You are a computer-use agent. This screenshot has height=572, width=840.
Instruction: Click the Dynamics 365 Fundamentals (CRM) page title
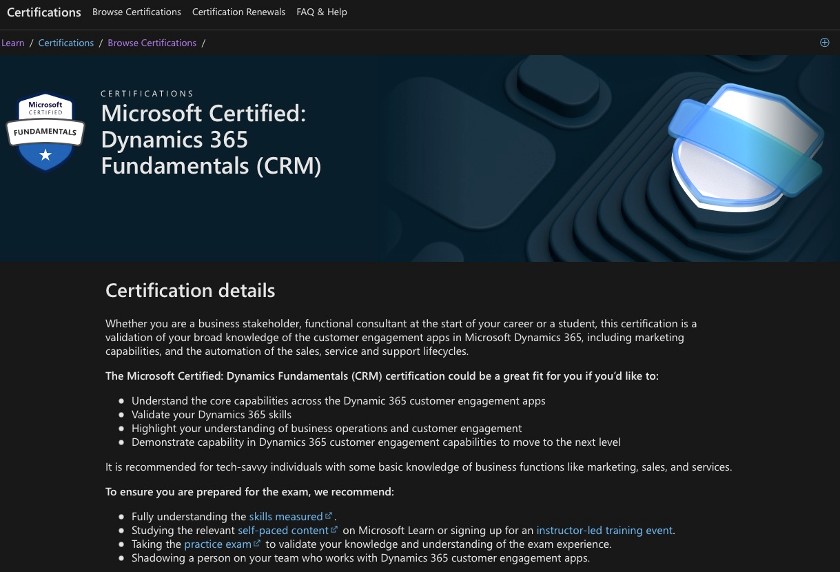point(211,140)
